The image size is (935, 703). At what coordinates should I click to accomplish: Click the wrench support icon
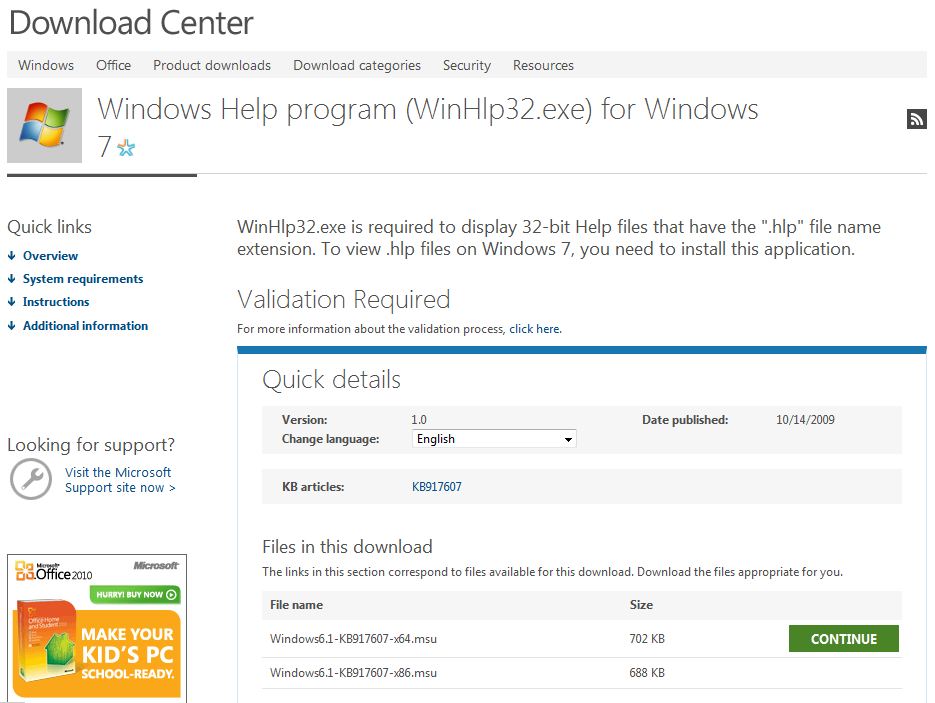tap(30, 479)
